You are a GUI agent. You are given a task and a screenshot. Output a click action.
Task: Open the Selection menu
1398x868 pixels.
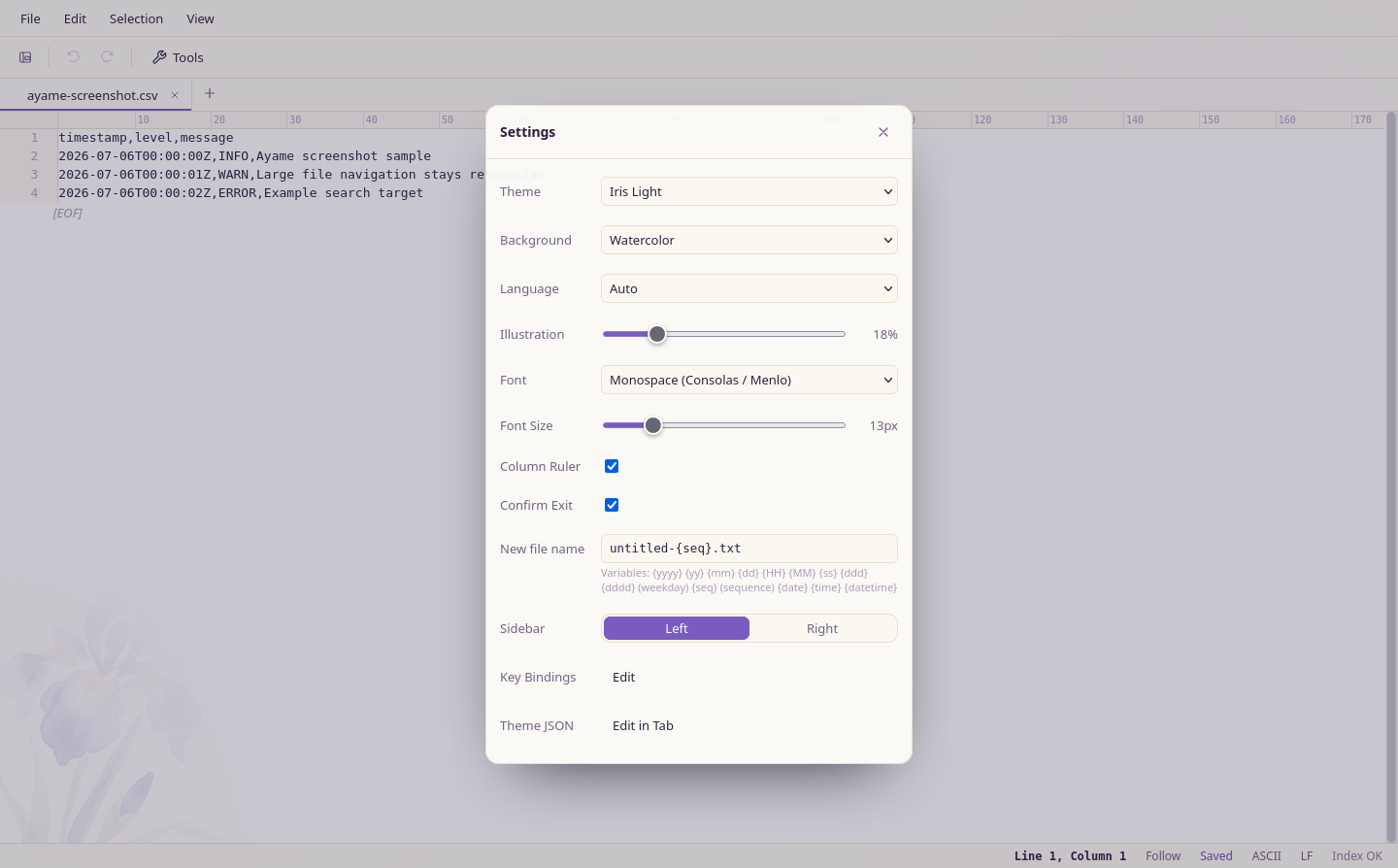point(136,18)
